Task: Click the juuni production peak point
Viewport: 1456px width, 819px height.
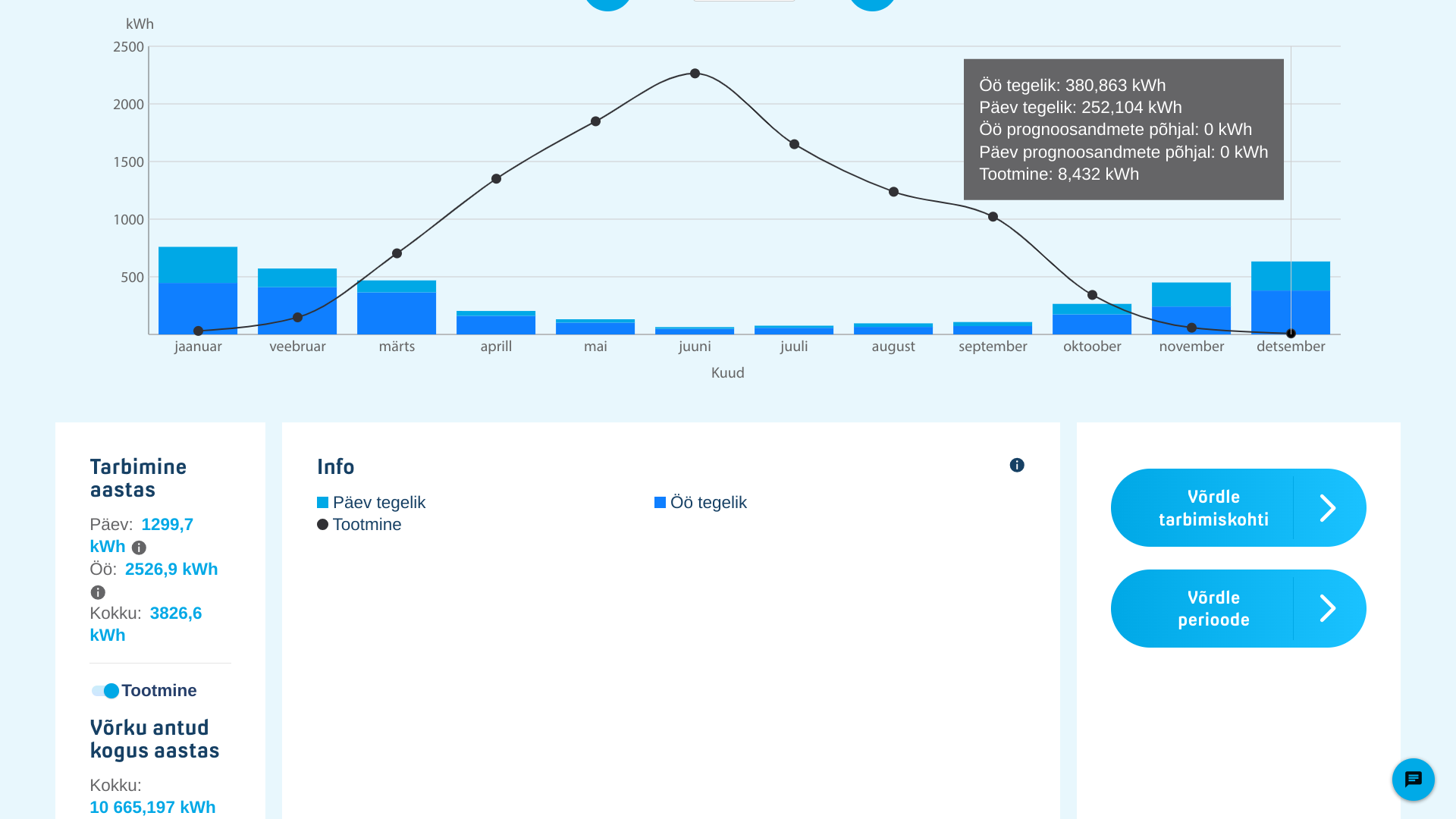Action: [x=695, y=74]
